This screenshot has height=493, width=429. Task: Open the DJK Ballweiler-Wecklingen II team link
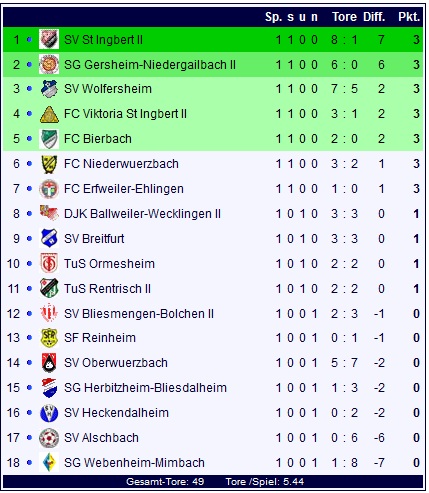pyautogui.click(x=142, y=214)
